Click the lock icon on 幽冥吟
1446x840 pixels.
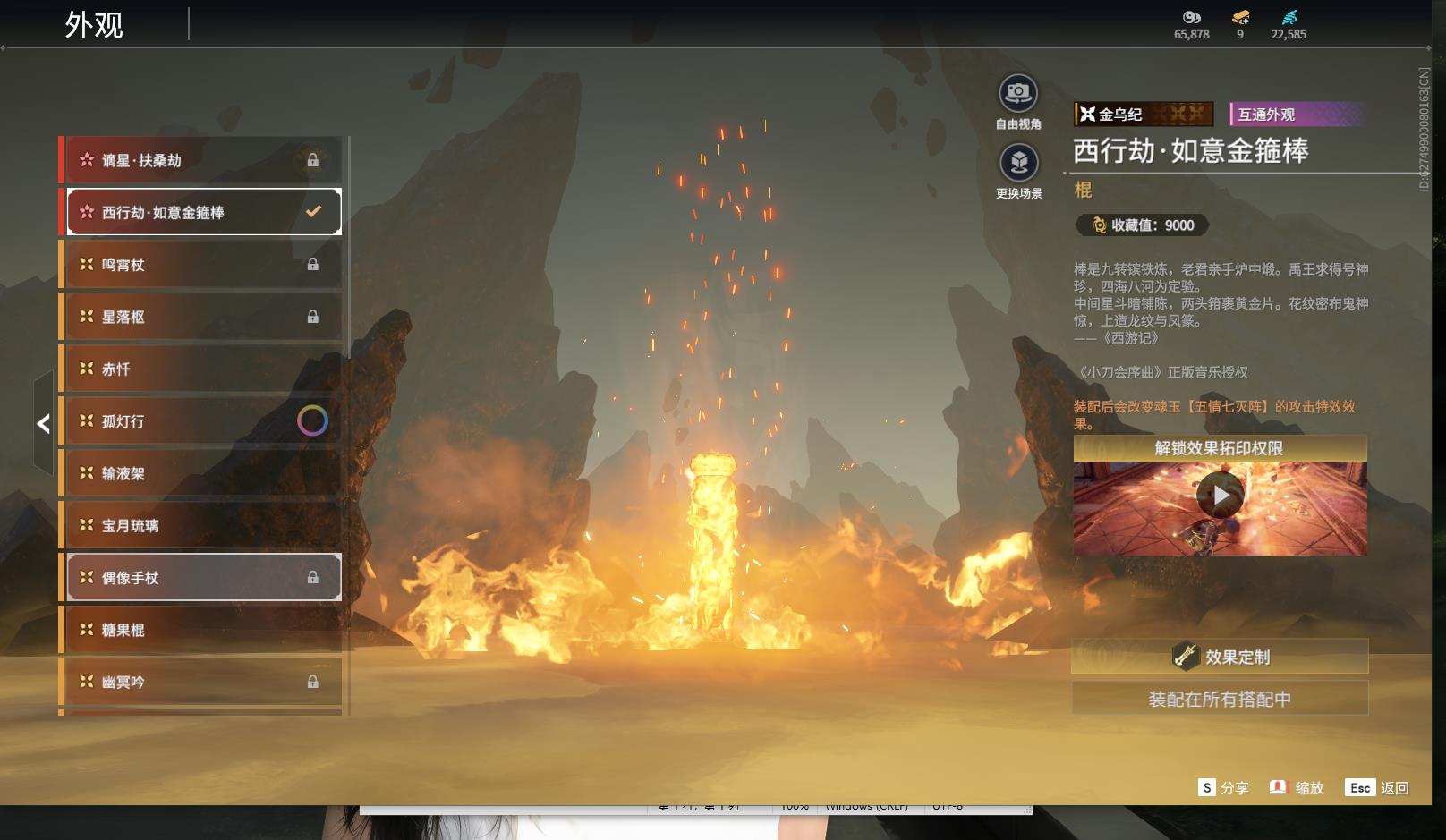pos(313,682)
